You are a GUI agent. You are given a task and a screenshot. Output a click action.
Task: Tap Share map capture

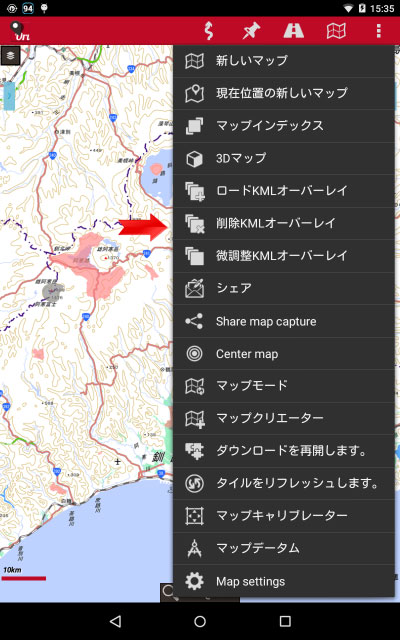click(284, 321)
